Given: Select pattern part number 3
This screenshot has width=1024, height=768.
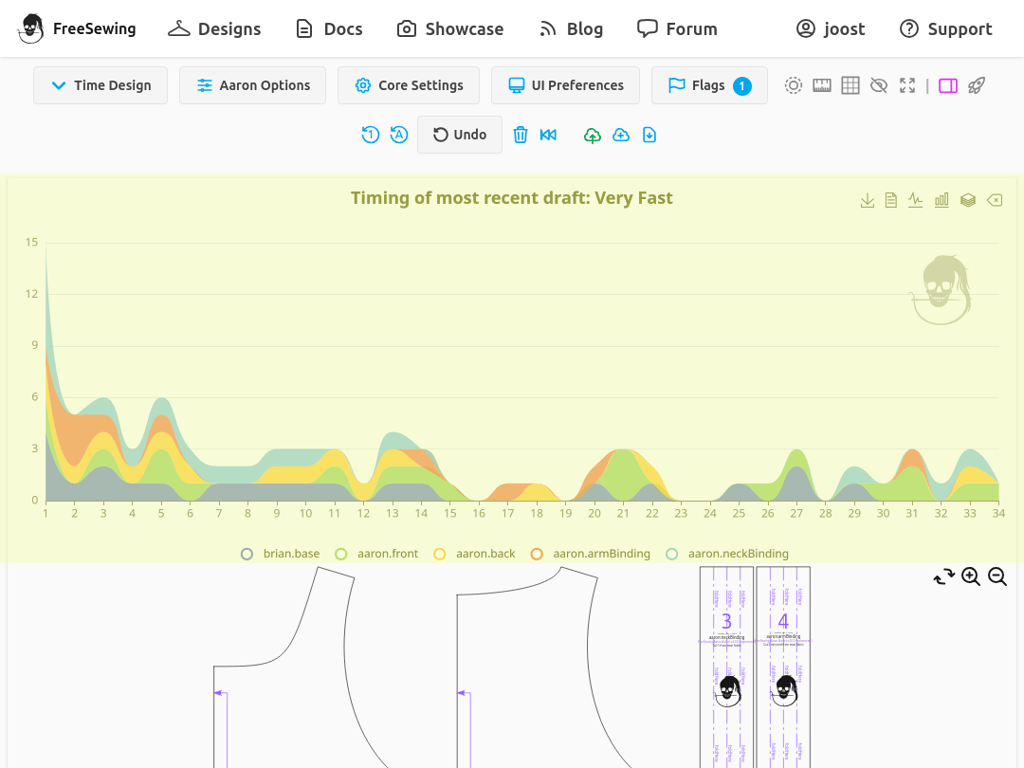Looking at the screenshot, I should click(727, 667).
